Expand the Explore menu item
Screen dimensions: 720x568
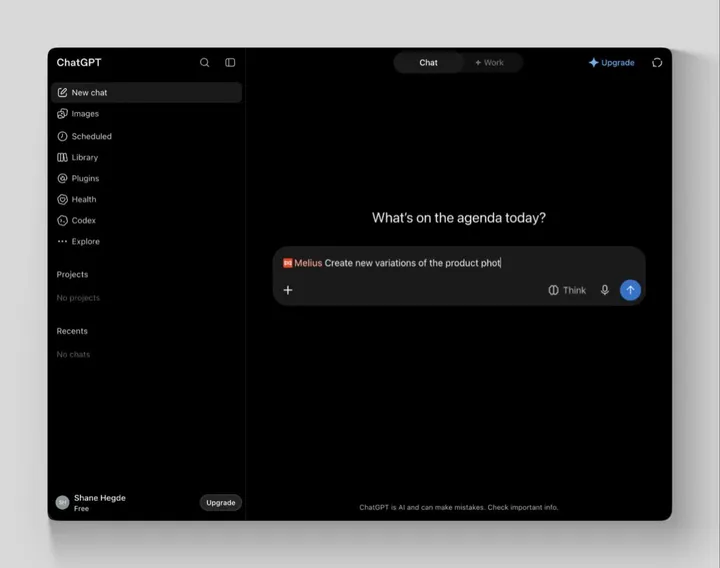146,242
